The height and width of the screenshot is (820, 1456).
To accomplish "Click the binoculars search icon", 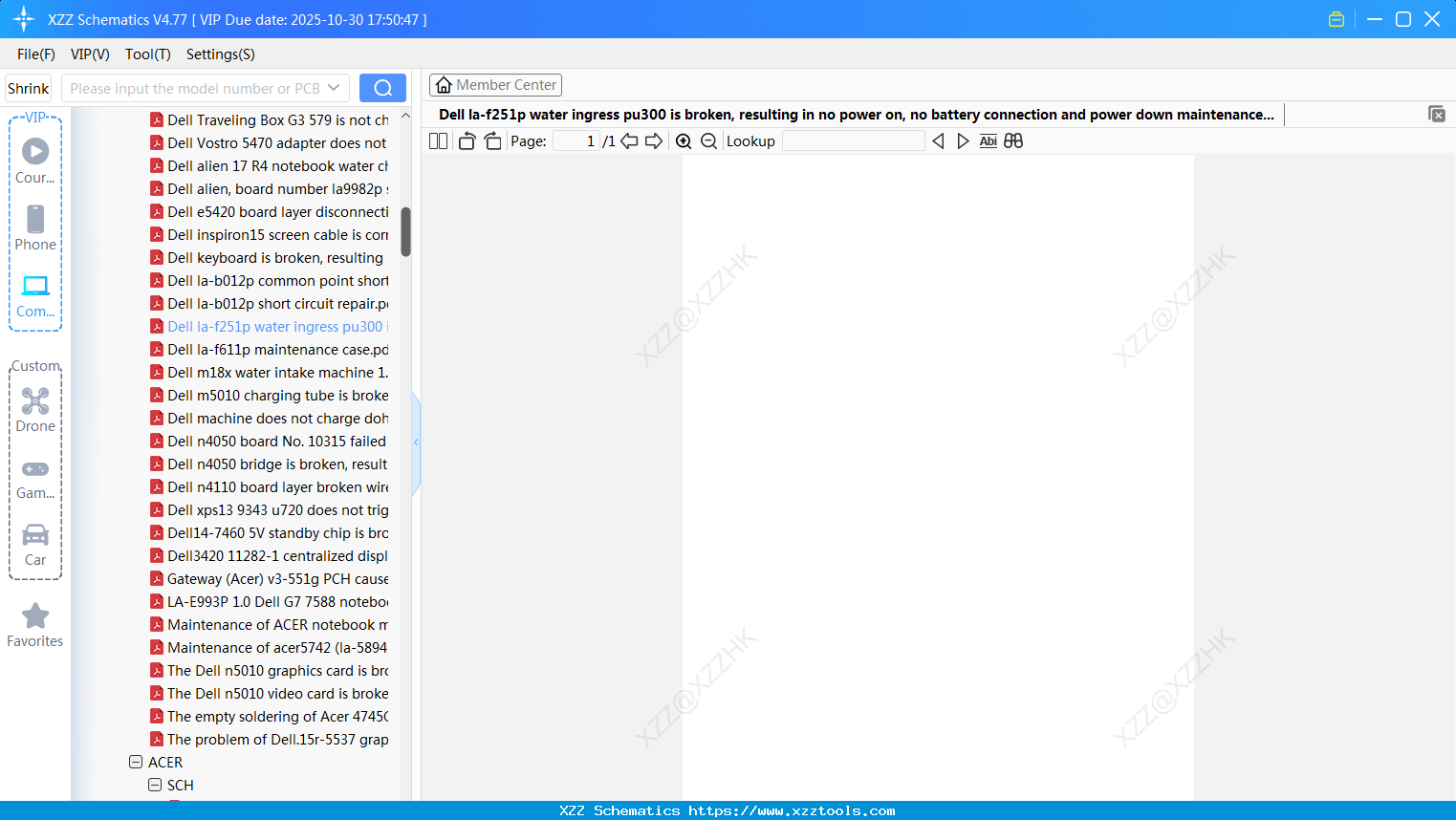I will (x=1013, y=141).
